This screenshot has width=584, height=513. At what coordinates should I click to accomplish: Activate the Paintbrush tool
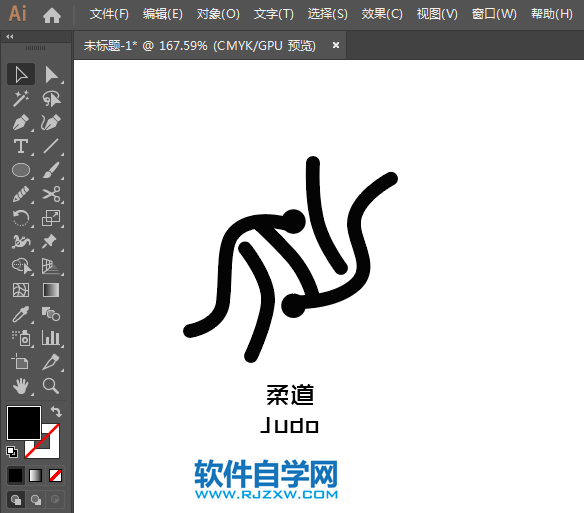pos(51,170)
